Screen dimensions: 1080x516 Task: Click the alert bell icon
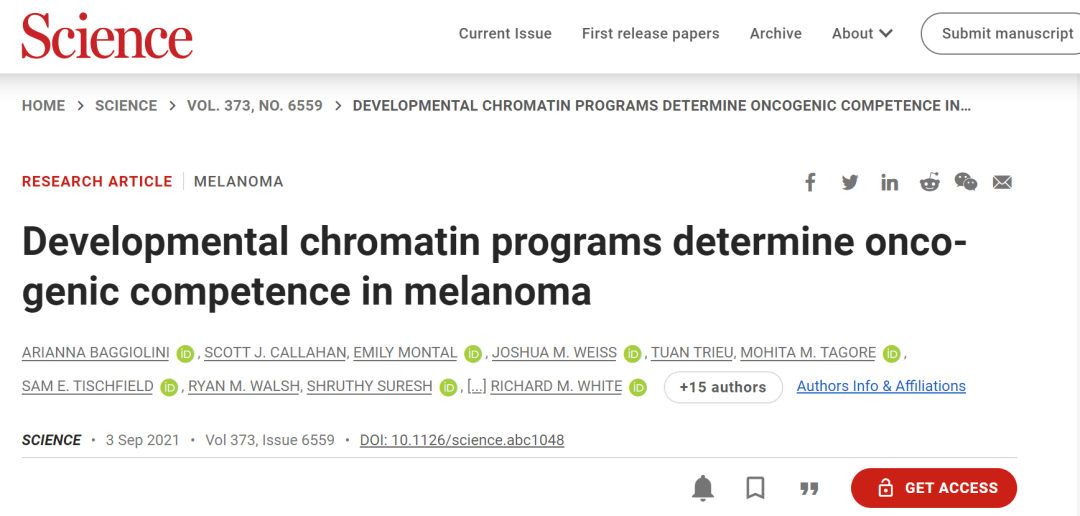(x=703, y=488)
